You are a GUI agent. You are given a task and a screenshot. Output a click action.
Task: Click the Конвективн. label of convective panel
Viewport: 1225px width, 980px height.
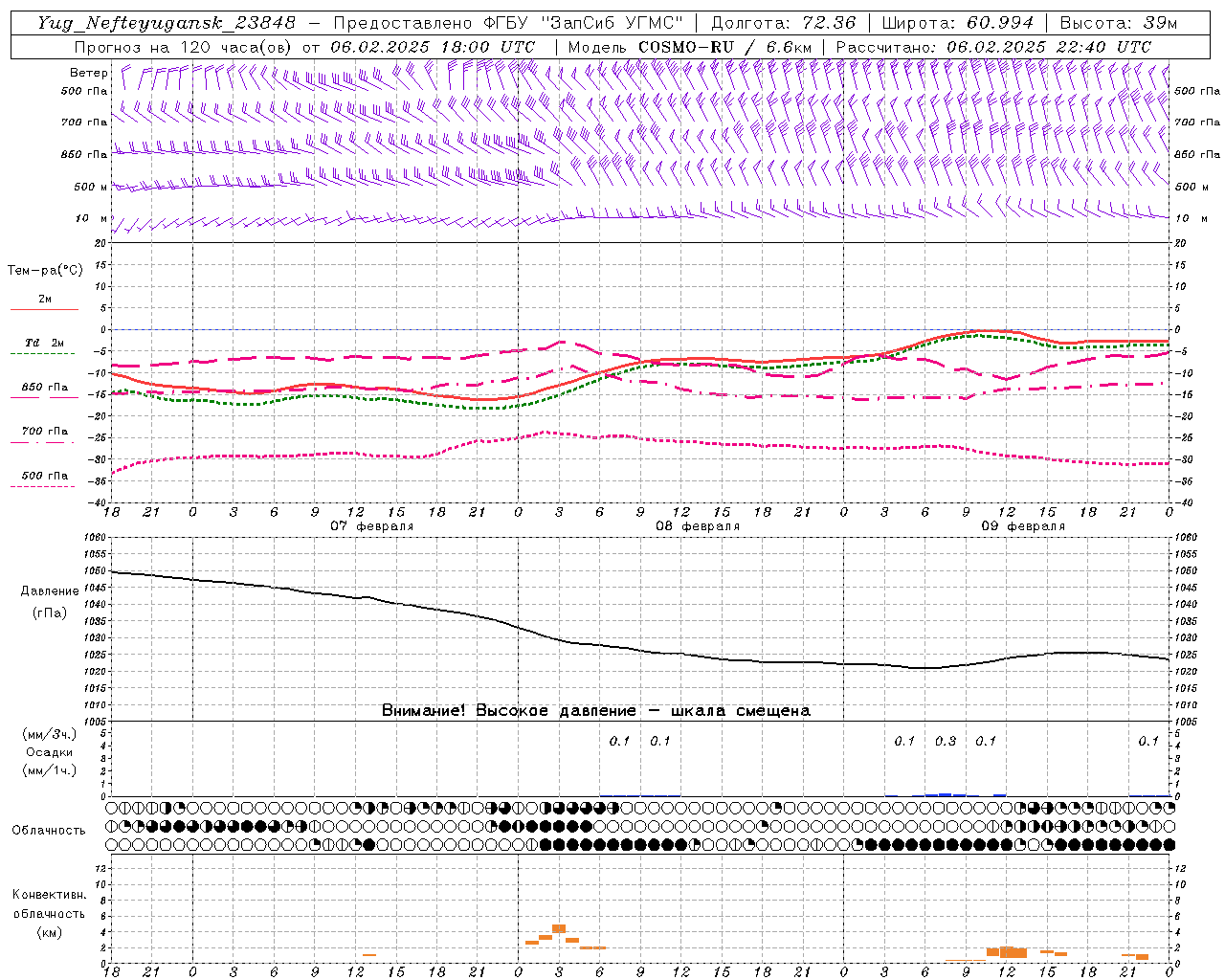pos(50,895)
